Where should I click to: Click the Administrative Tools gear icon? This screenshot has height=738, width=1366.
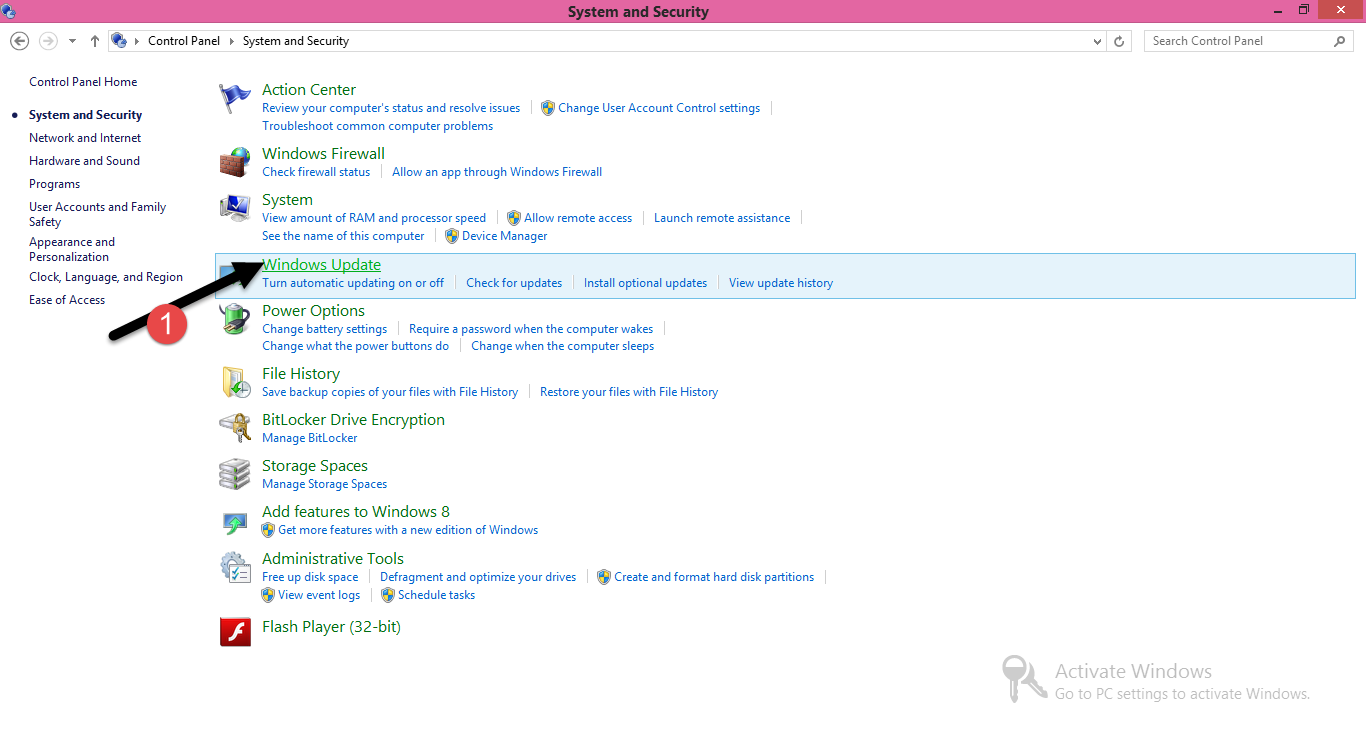[x=235, y=567]
